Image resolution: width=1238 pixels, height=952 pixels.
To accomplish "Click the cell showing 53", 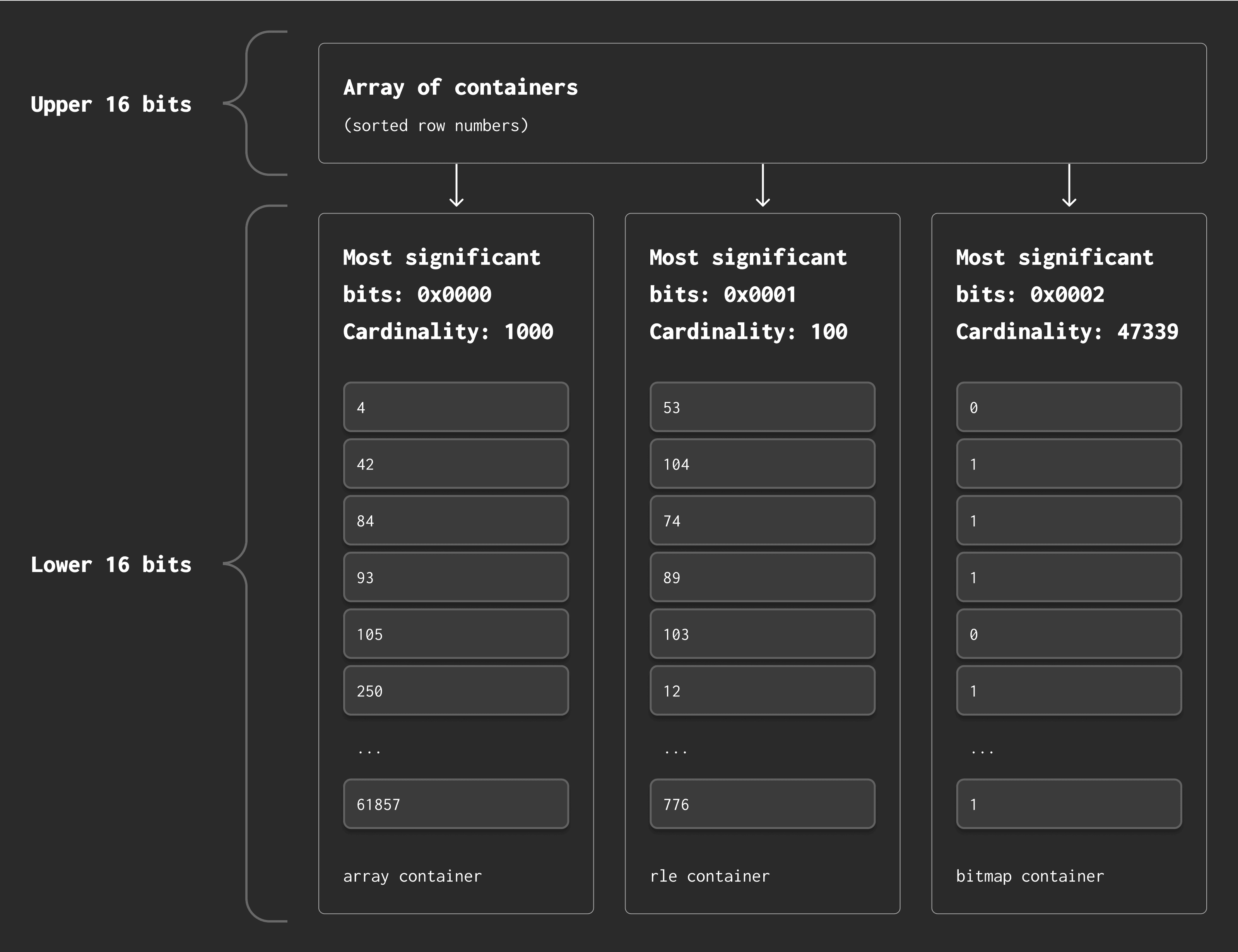I will point(762,407).
